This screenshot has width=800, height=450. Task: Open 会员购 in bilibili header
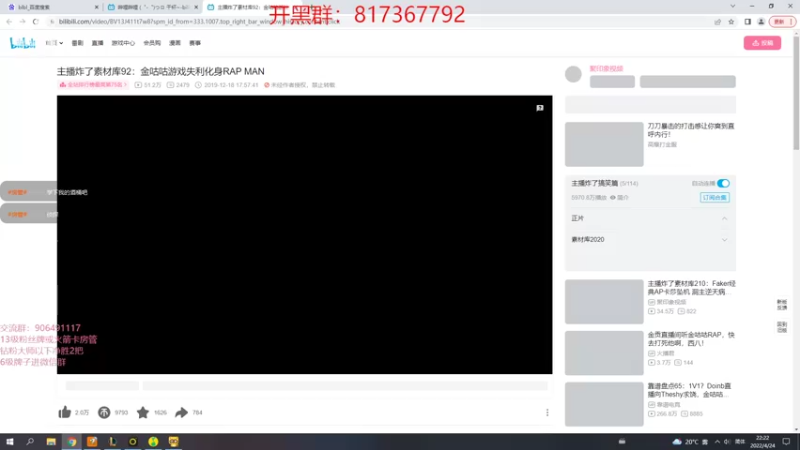[152, 43]
